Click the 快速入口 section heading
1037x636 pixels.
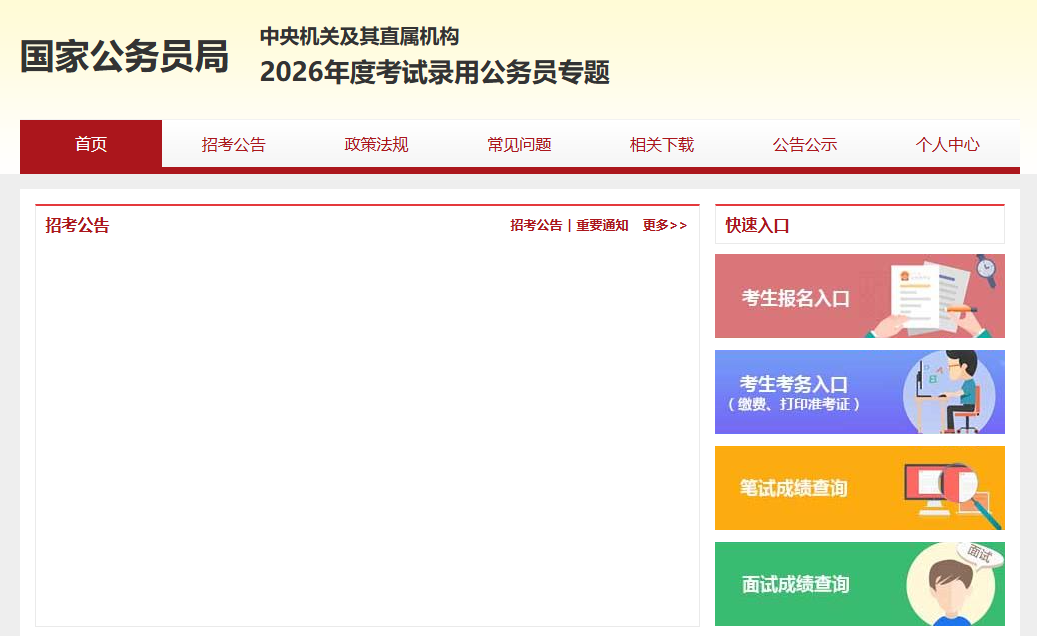point(757,226)
